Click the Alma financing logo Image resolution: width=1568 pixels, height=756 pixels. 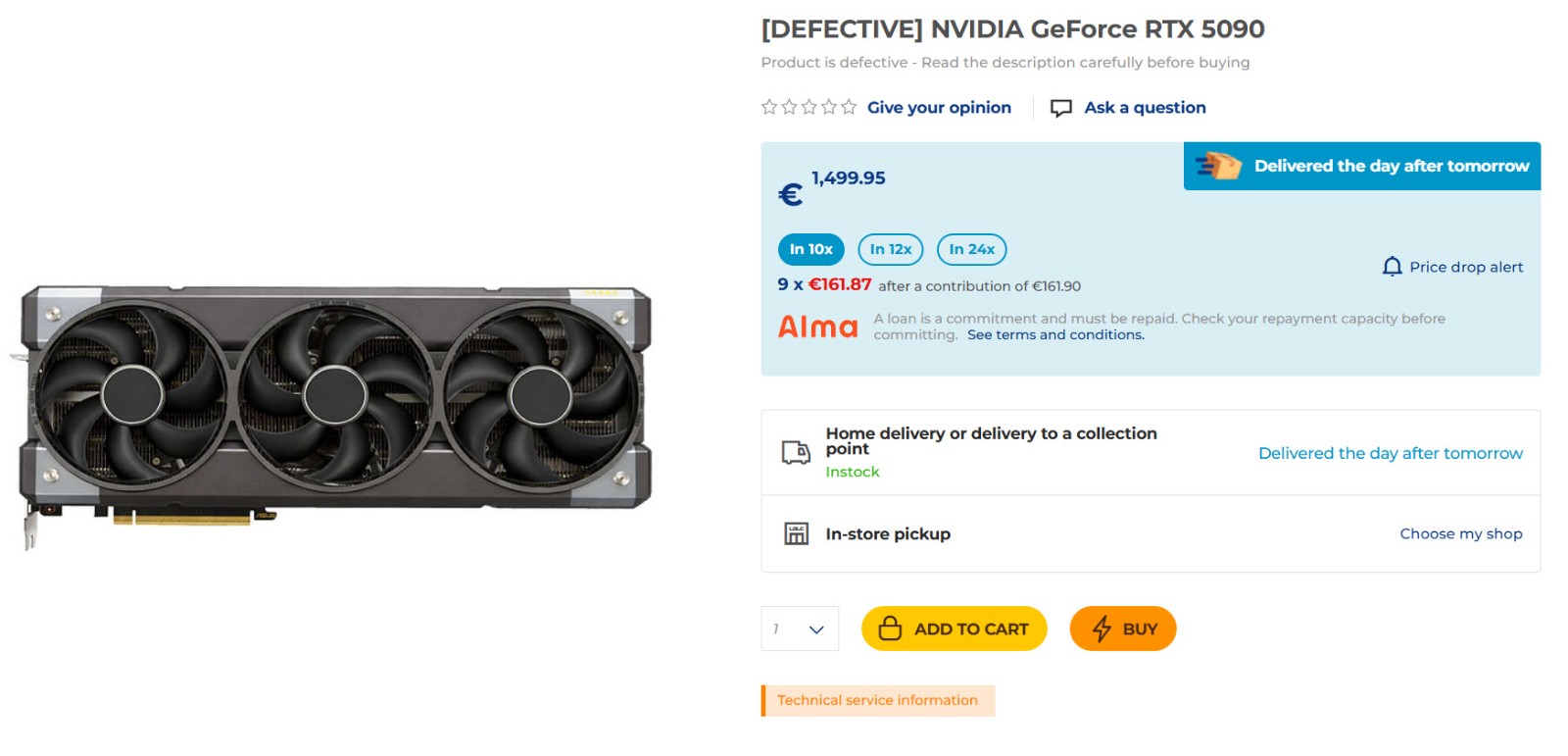(x=818, y=327)
